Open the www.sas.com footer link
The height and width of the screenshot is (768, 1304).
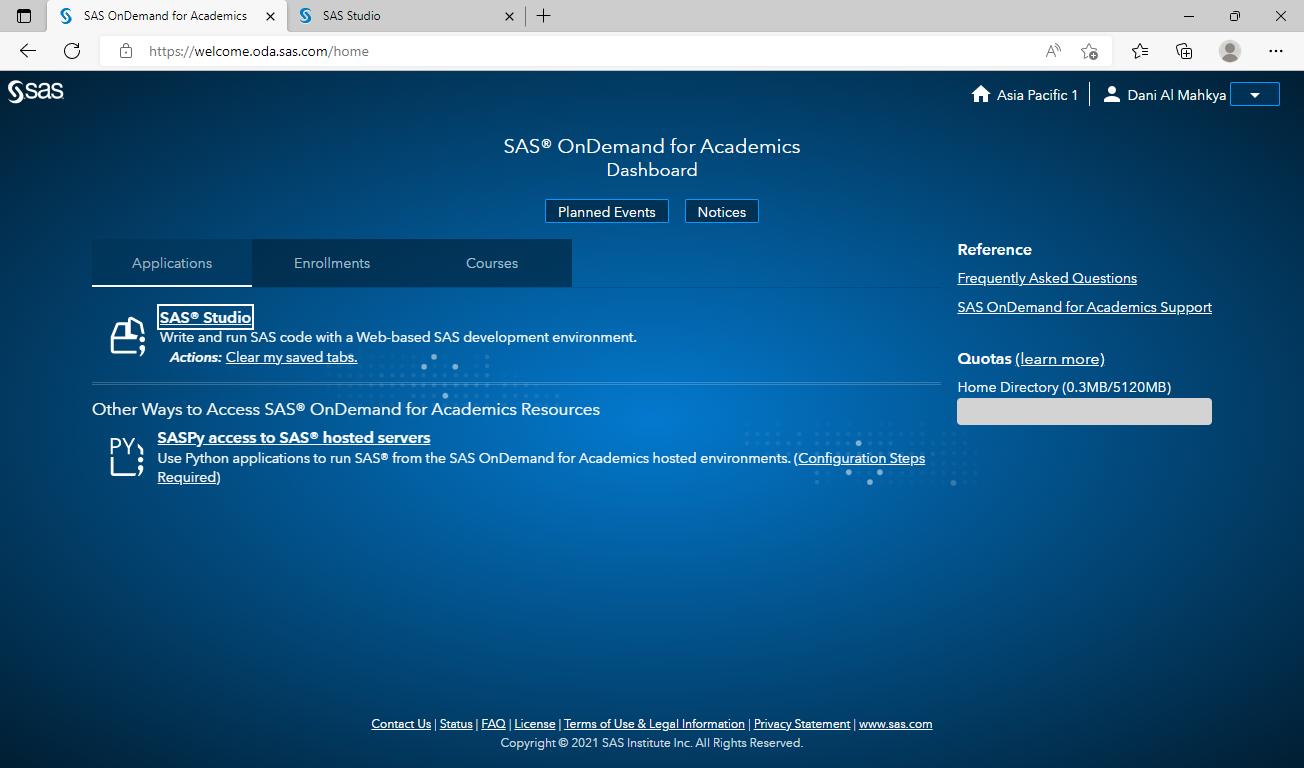click(896, 724)
